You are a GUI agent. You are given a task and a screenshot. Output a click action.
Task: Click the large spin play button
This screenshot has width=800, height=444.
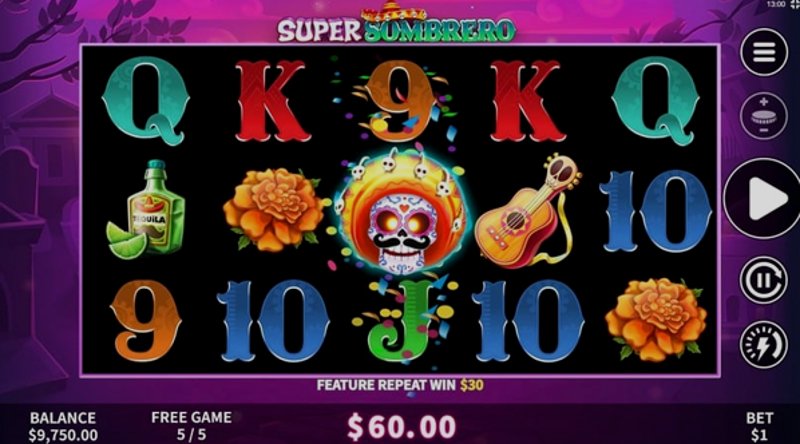(x=764, y=198)
